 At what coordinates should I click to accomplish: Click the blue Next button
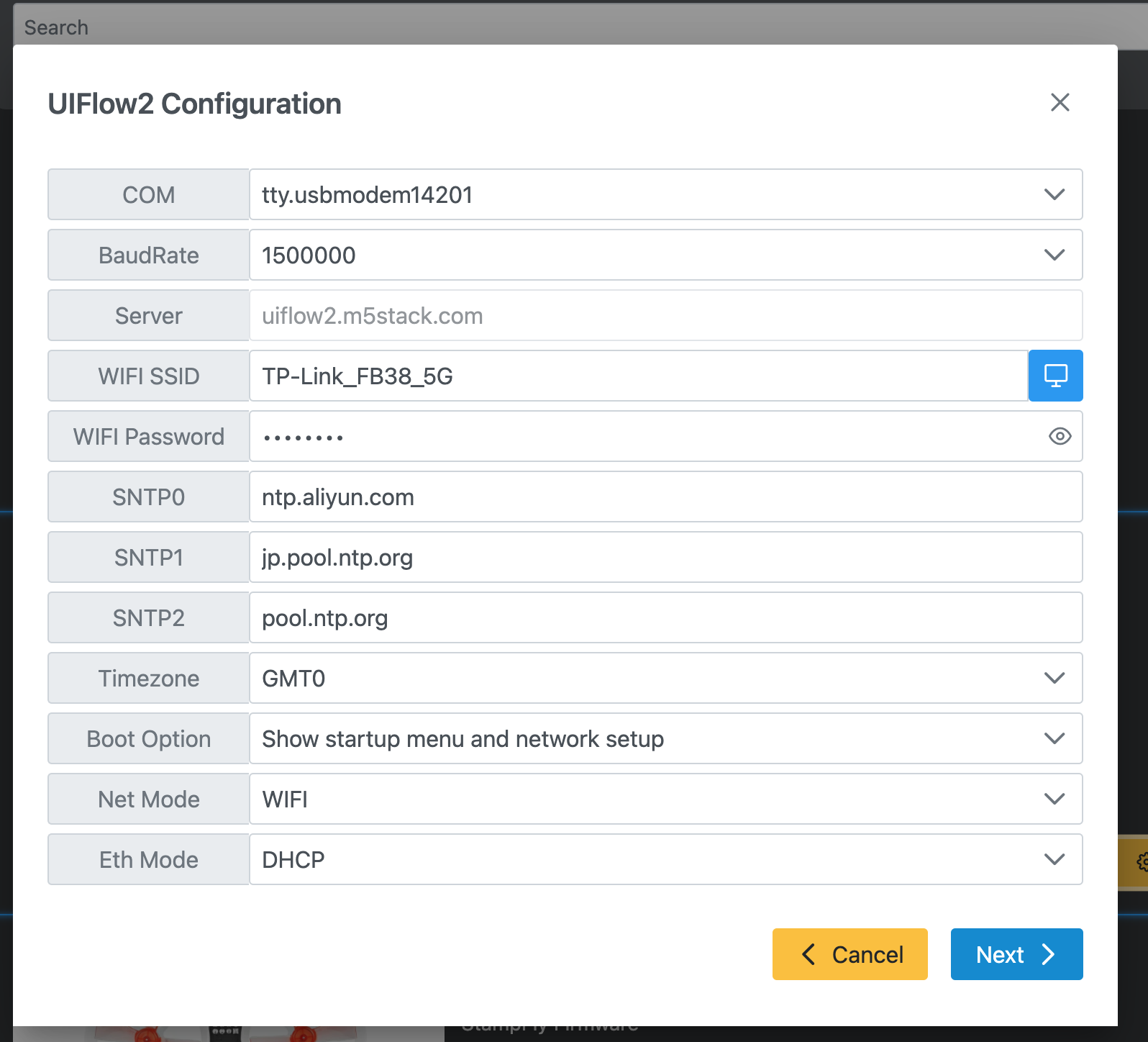(1016, 954)
